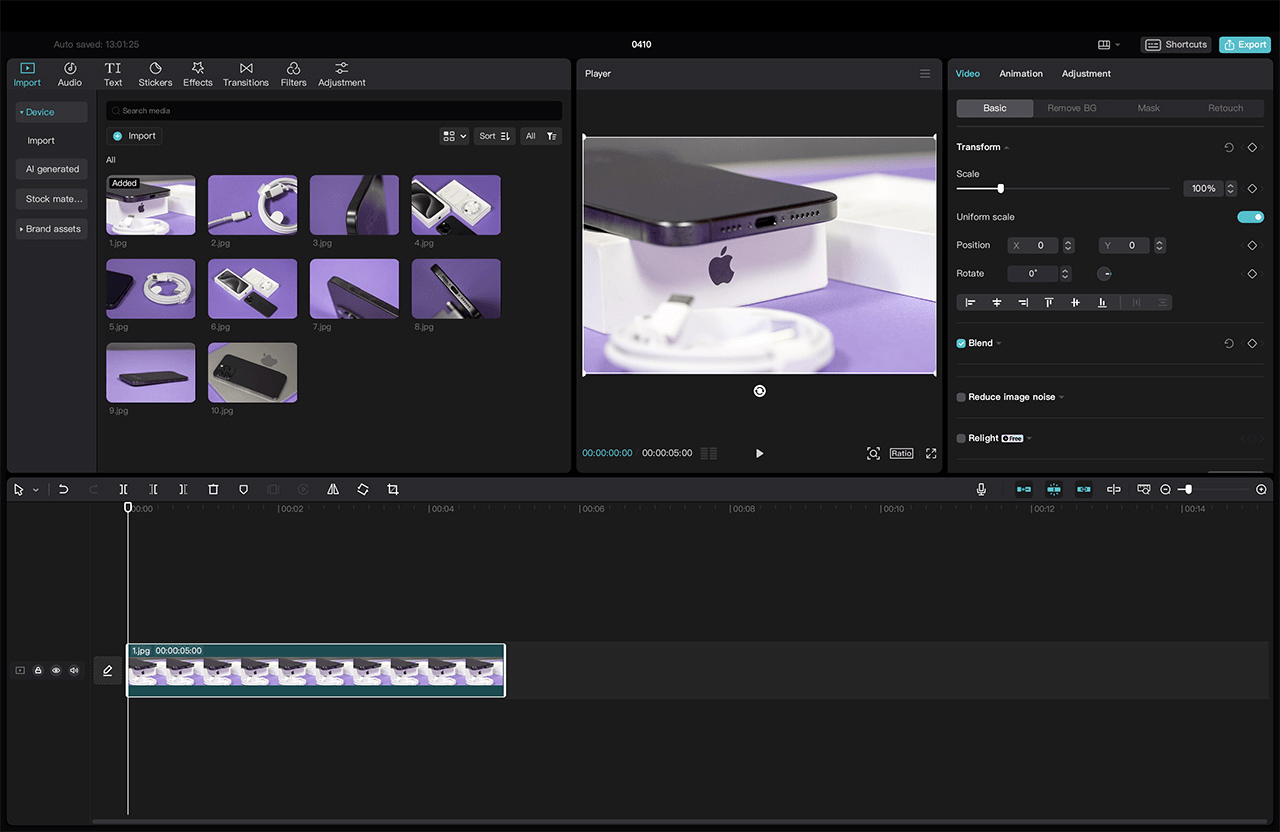Viewport: 1280px width, 832px height.
Task: Delete left portion of clip icon
Action: 153,489
